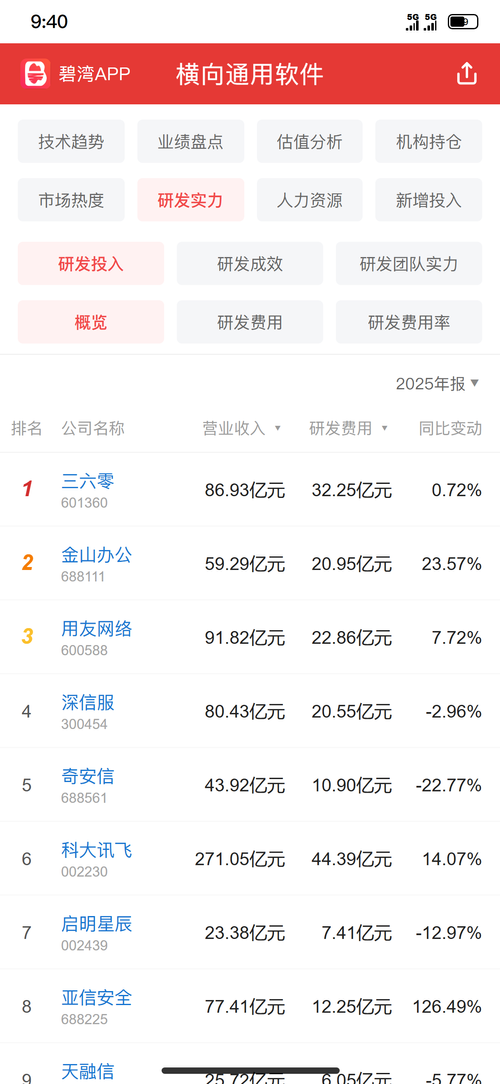
Task: Tap the 碧湾APP logo icon
Action: [36, 73]
